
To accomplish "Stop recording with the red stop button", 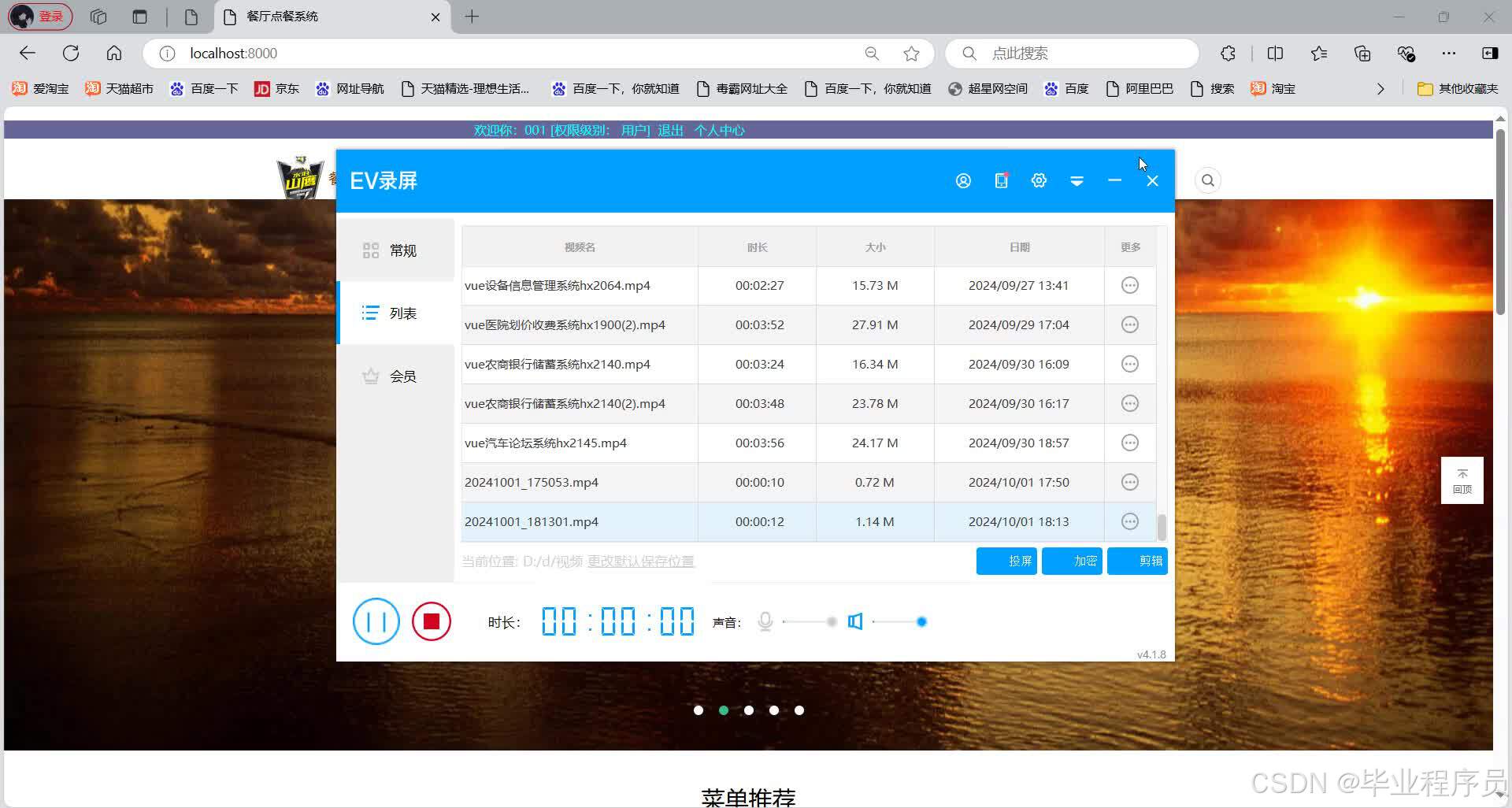I will point(431,621).
